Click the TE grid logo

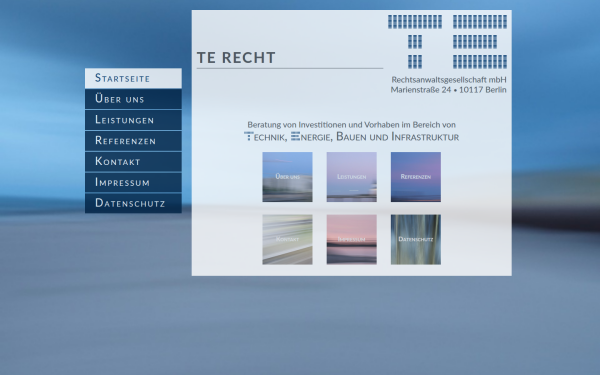click(x=447, y=42)
